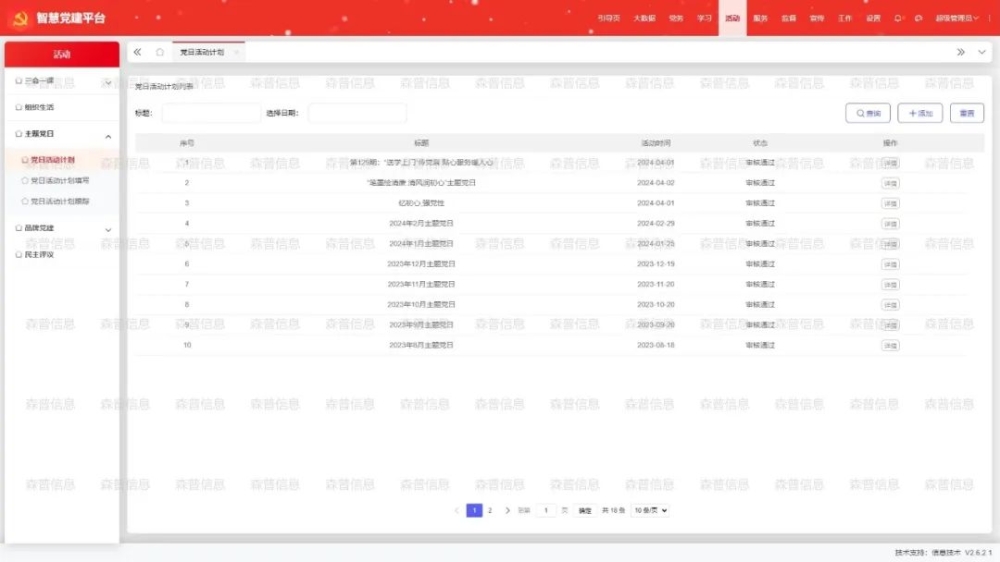The width and height of the screenshot is (1000, 562).
Task: Open details for row 1 dated 2024-04-01
Action: [x=890, y=163]
